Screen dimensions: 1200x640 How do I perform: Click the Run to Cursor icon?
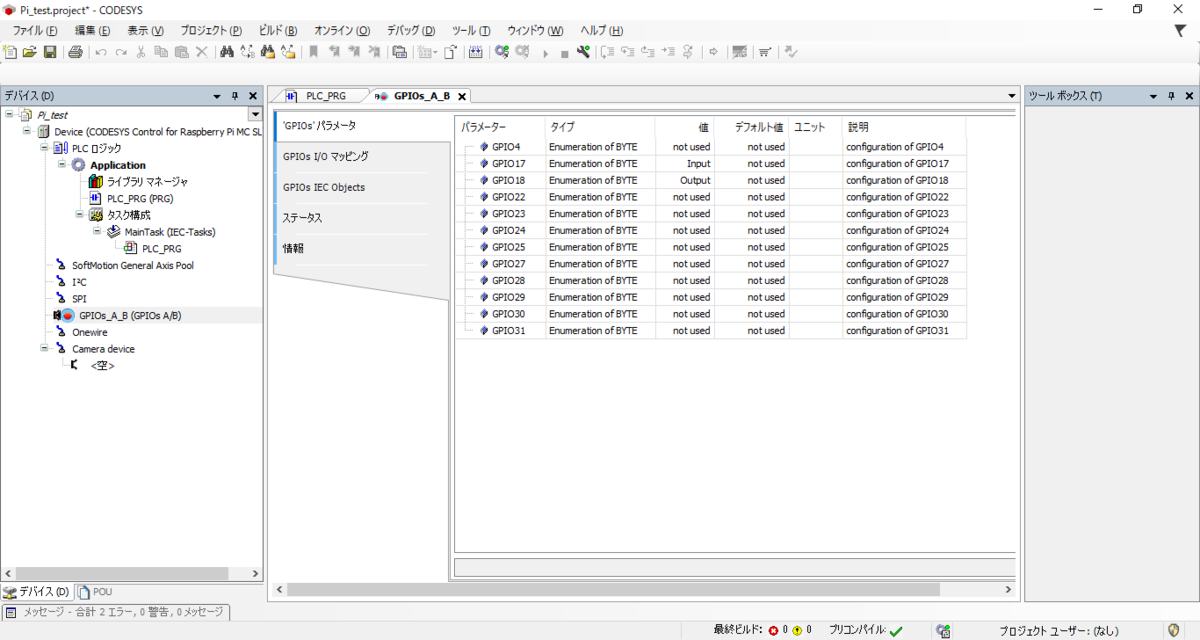pyautogui.click(x=668, y=52)
